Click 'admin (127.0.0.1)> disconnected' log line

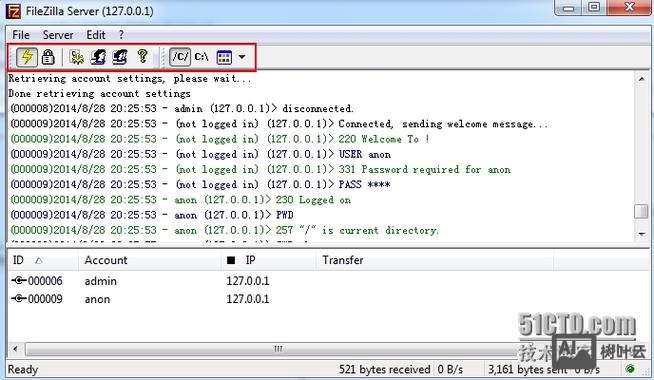coord(182,108)
